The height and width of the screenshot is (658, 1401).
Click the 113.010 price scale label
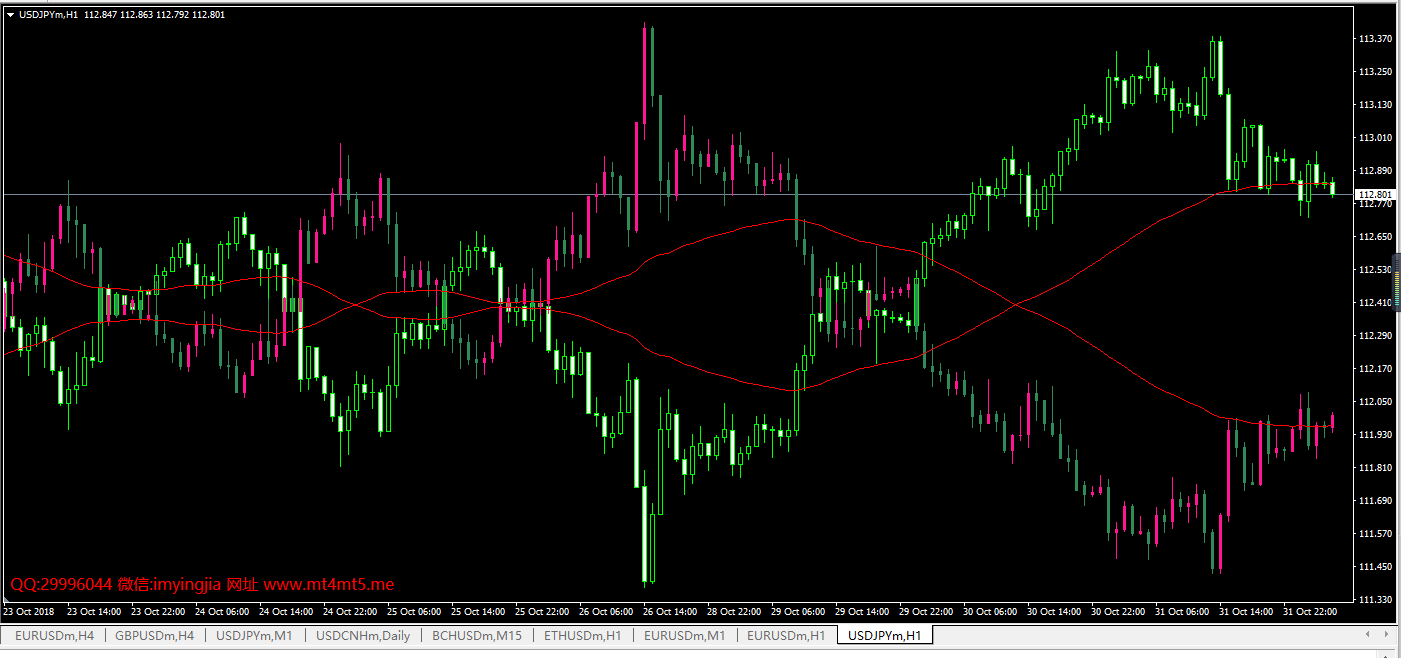click(x=1375, y=137)
